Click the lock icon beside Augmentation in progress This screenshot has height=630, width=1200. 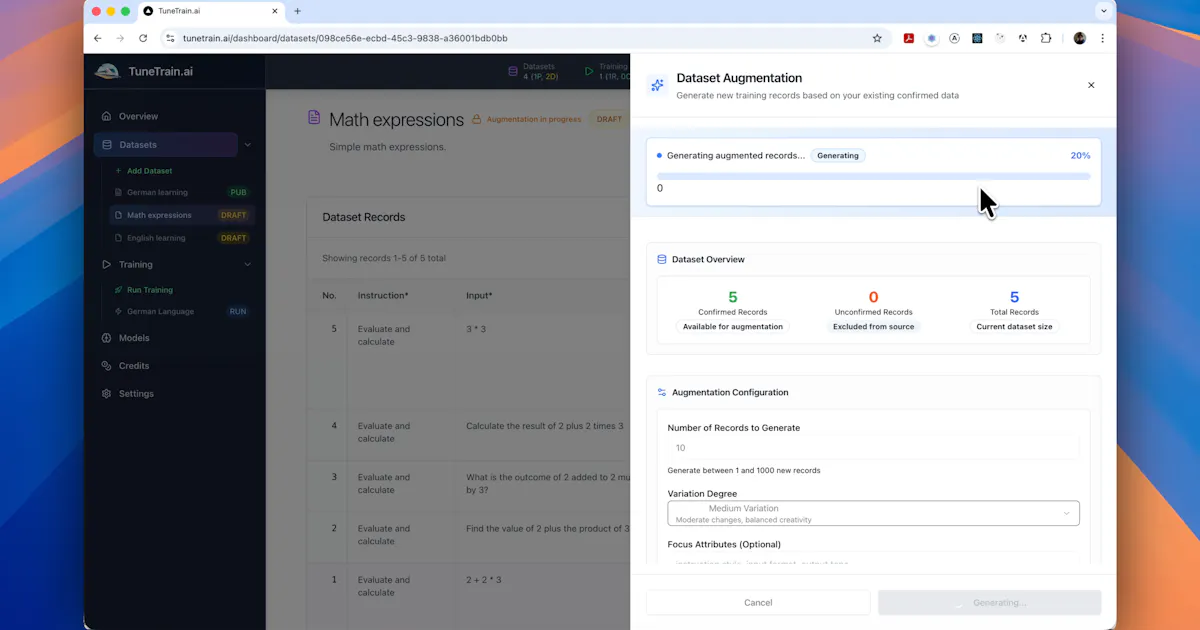(x=477, y=119)
